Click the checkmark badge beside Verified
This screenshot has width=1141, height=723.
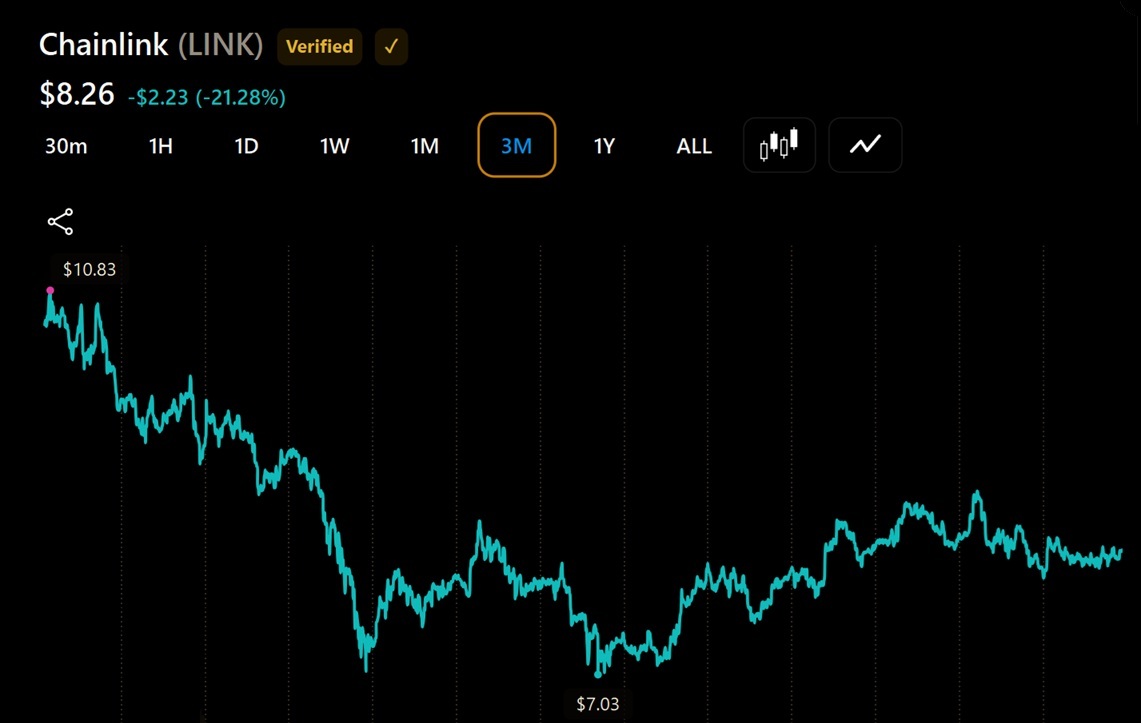pos(391,47)
